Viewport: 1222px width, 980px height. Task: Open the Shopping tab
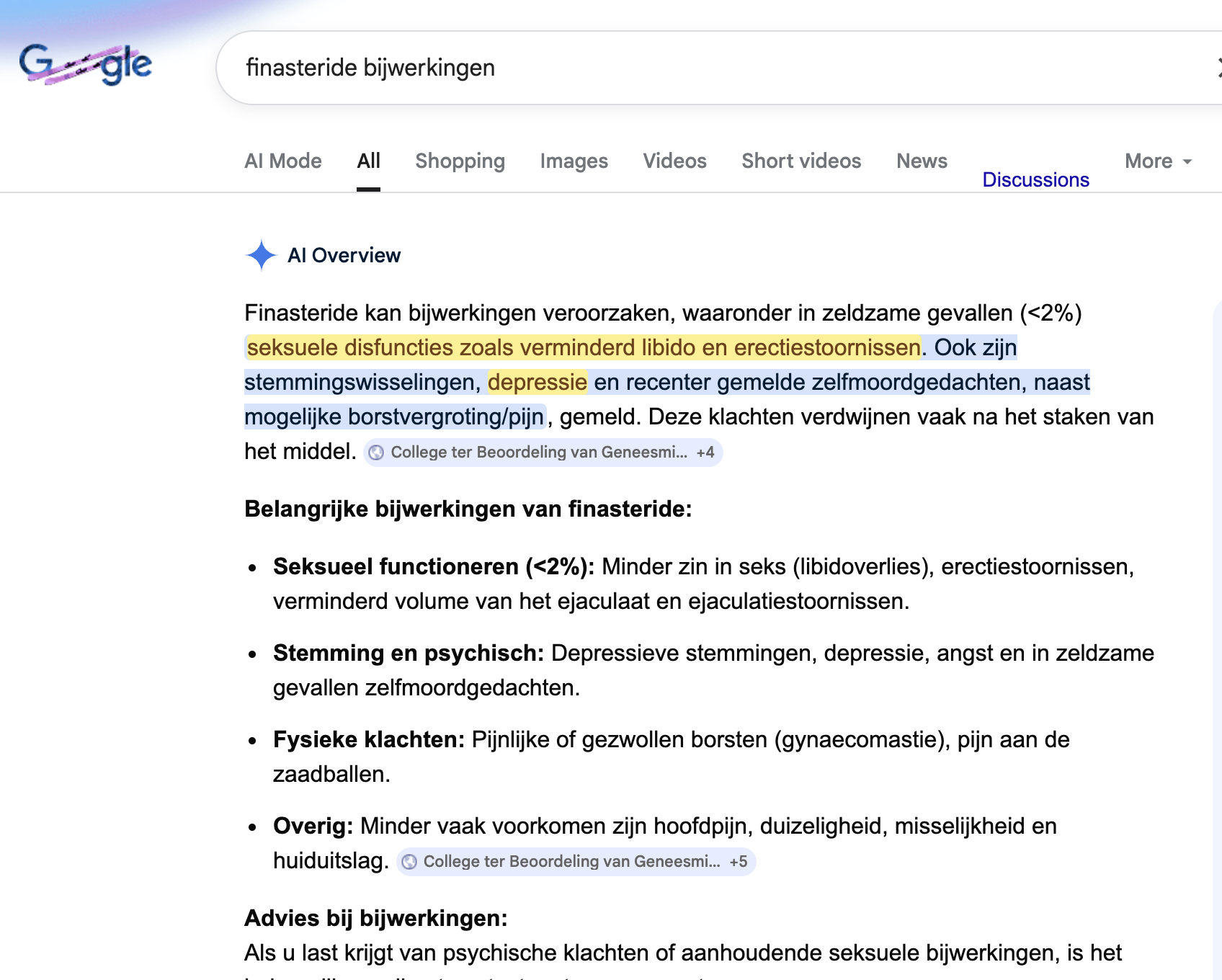click(460, 161)
